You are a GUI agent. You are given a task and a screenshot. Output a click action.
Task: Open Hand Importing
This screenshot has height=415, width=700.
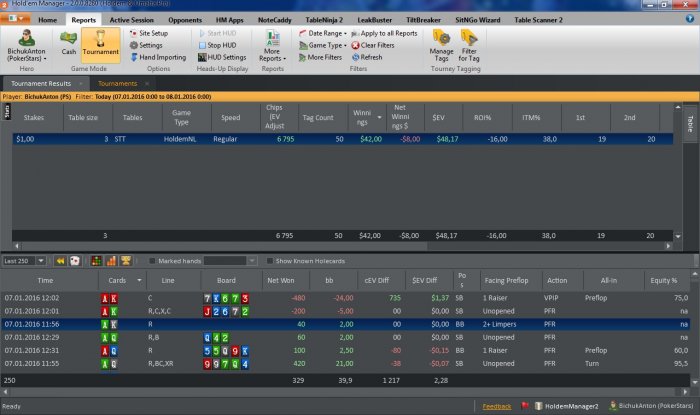click(x=158, y=57)
